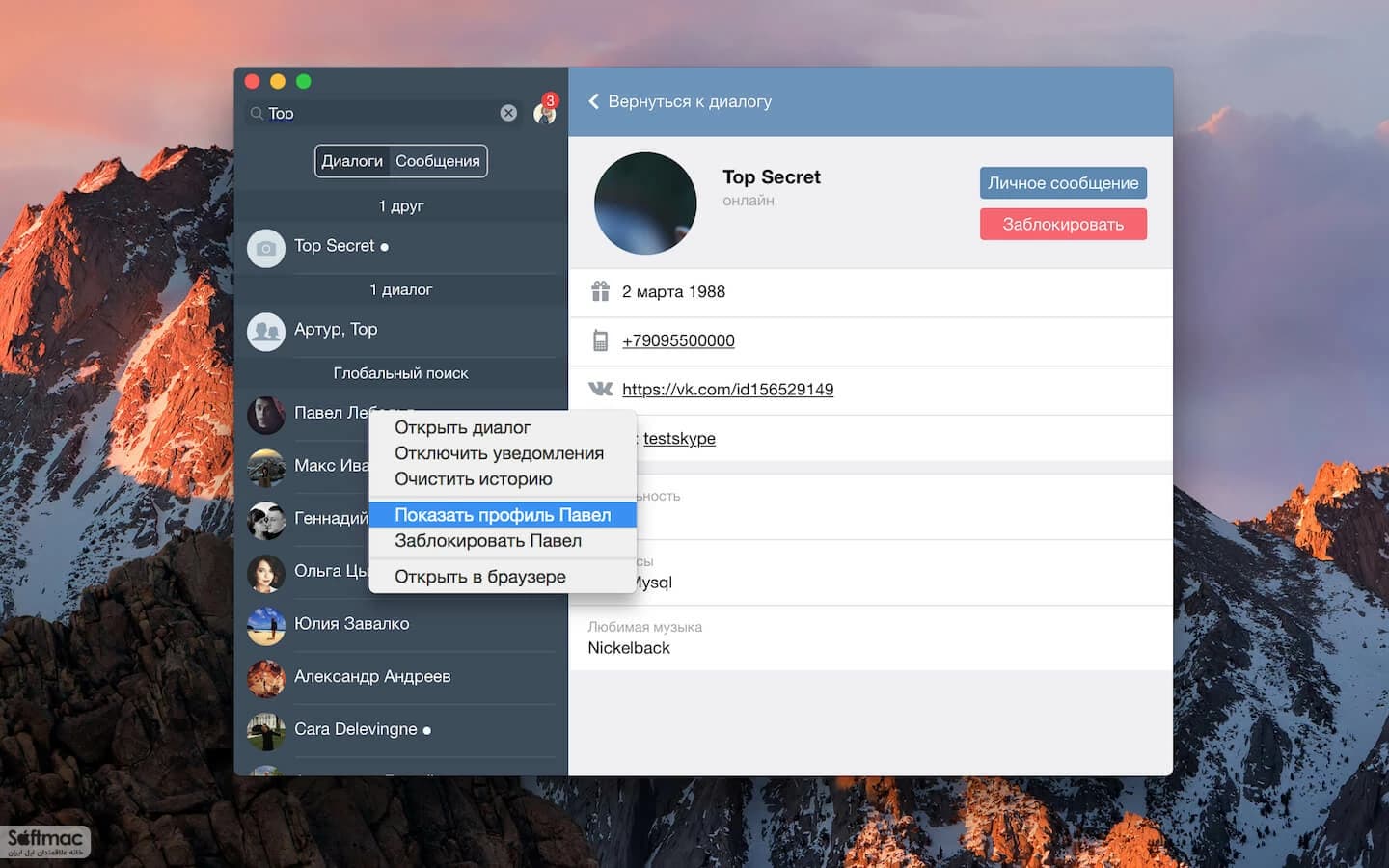Click the Nickelback favorite music entry
Viewport: 1389px width, 868px height.
(x=629, y=648)
